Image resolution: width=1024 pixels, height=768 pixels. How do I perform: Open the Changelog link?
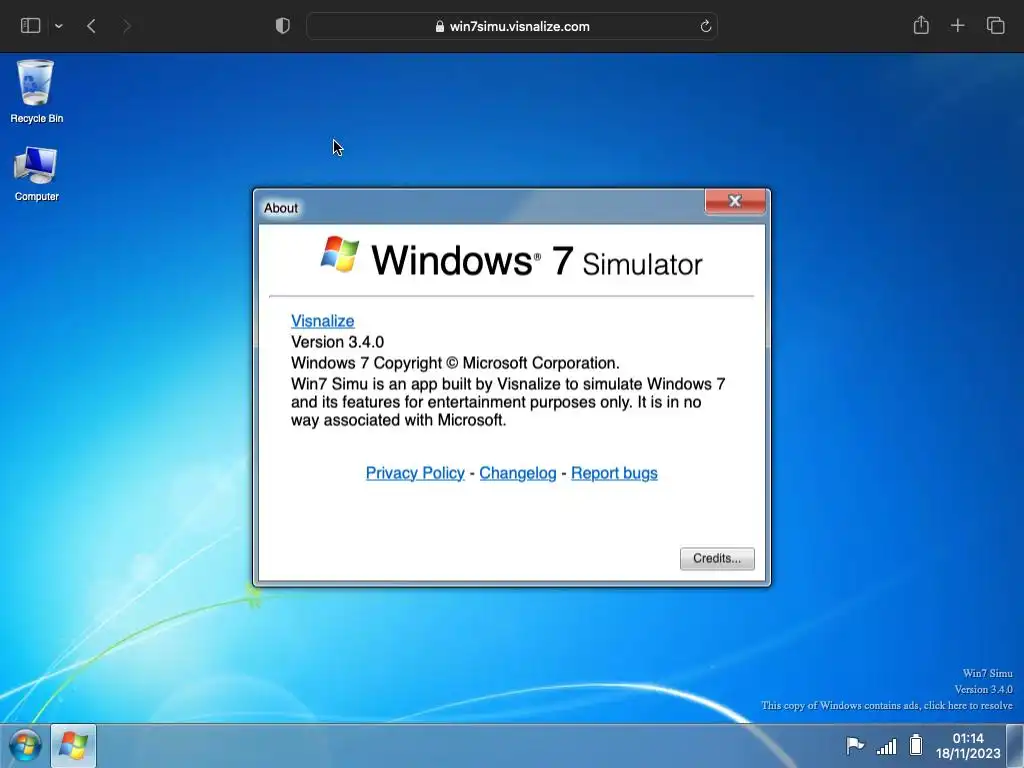tap(518, 473)
